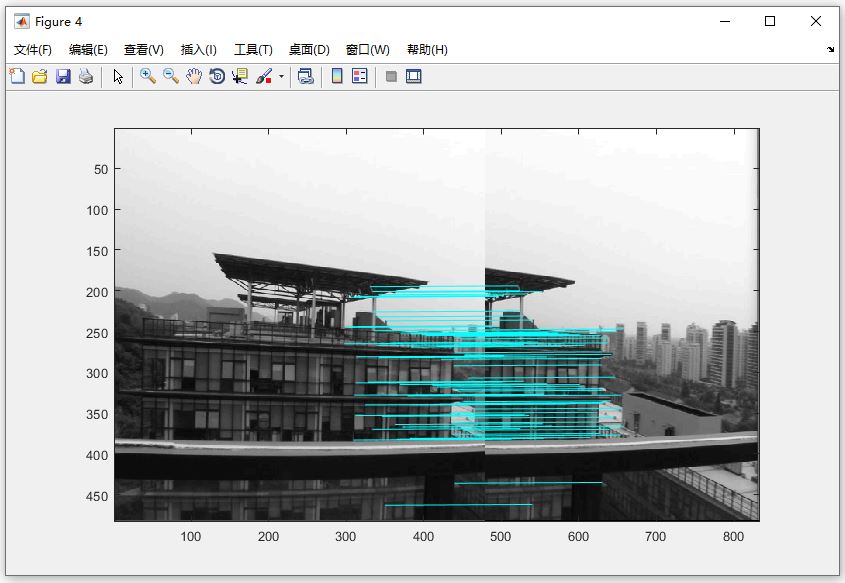Insert a colorbar
Image resolution: width=845 pixels, height=583 pixels.
(337, 77)
